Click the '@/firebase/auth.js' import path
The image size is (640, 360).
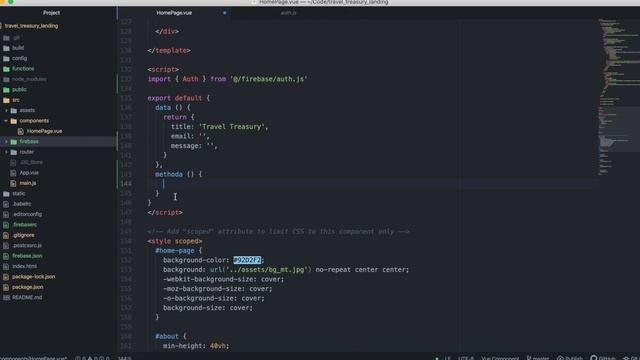point(269,79)
